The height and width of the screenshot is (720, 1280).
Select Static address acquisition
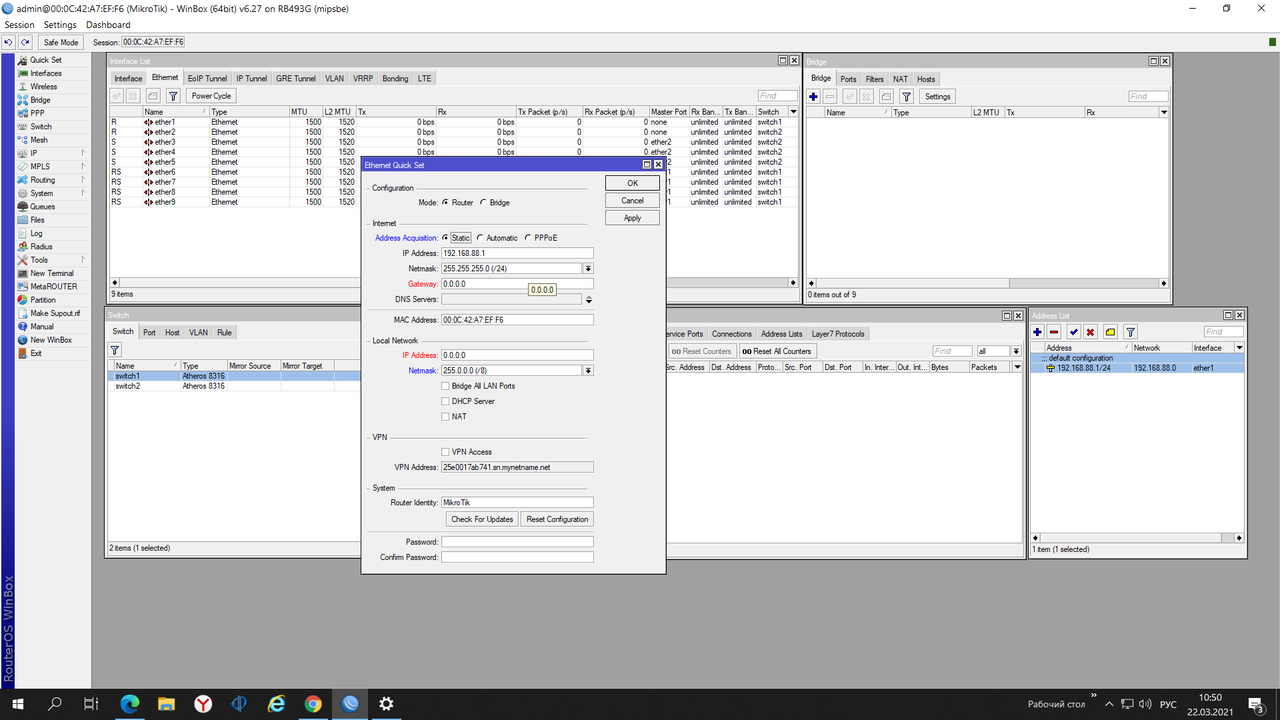tap(445, 238)
